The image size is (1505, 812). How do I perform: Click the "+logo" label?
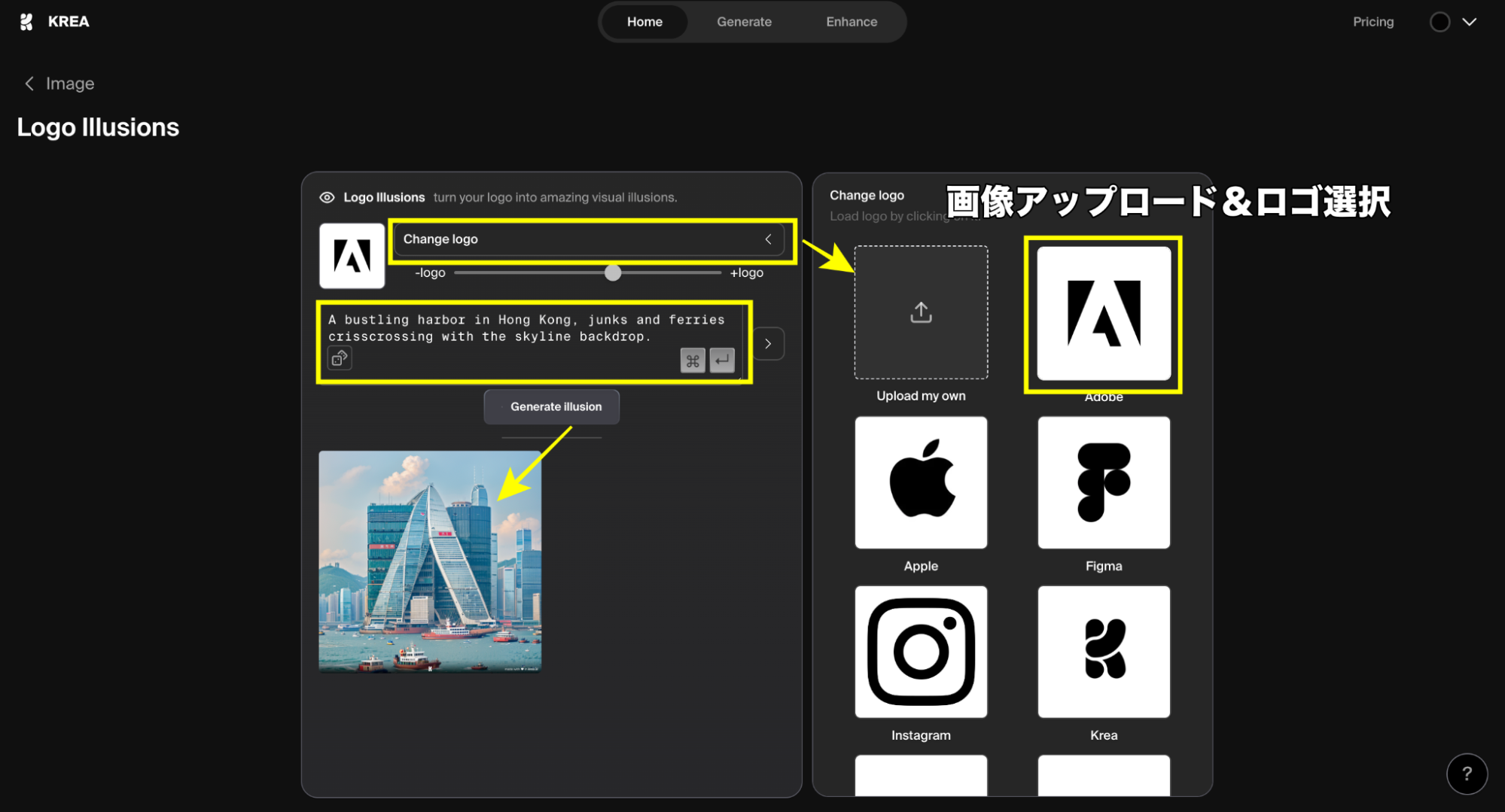tap(746, 272)
